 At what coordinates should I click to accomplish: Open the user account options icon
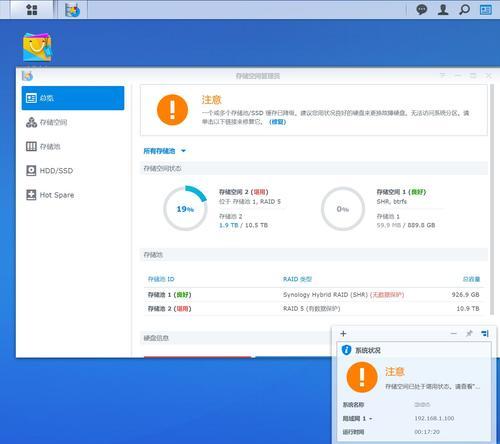tap(443, 9)
